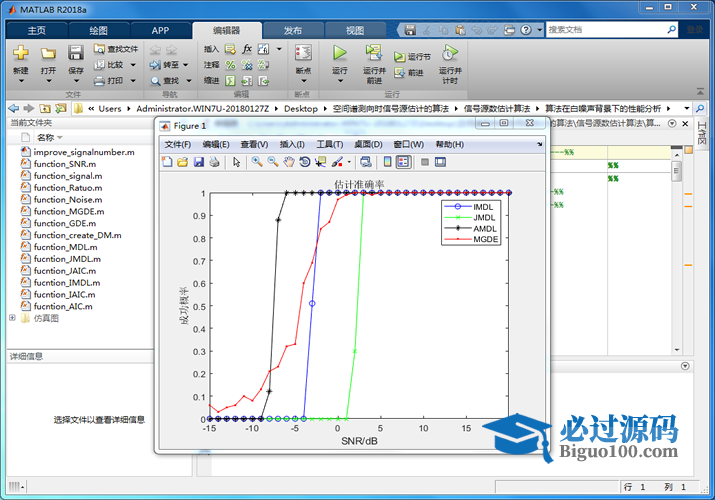
Task: Open function_SNR.m in the file list
Action: [64, 163]
